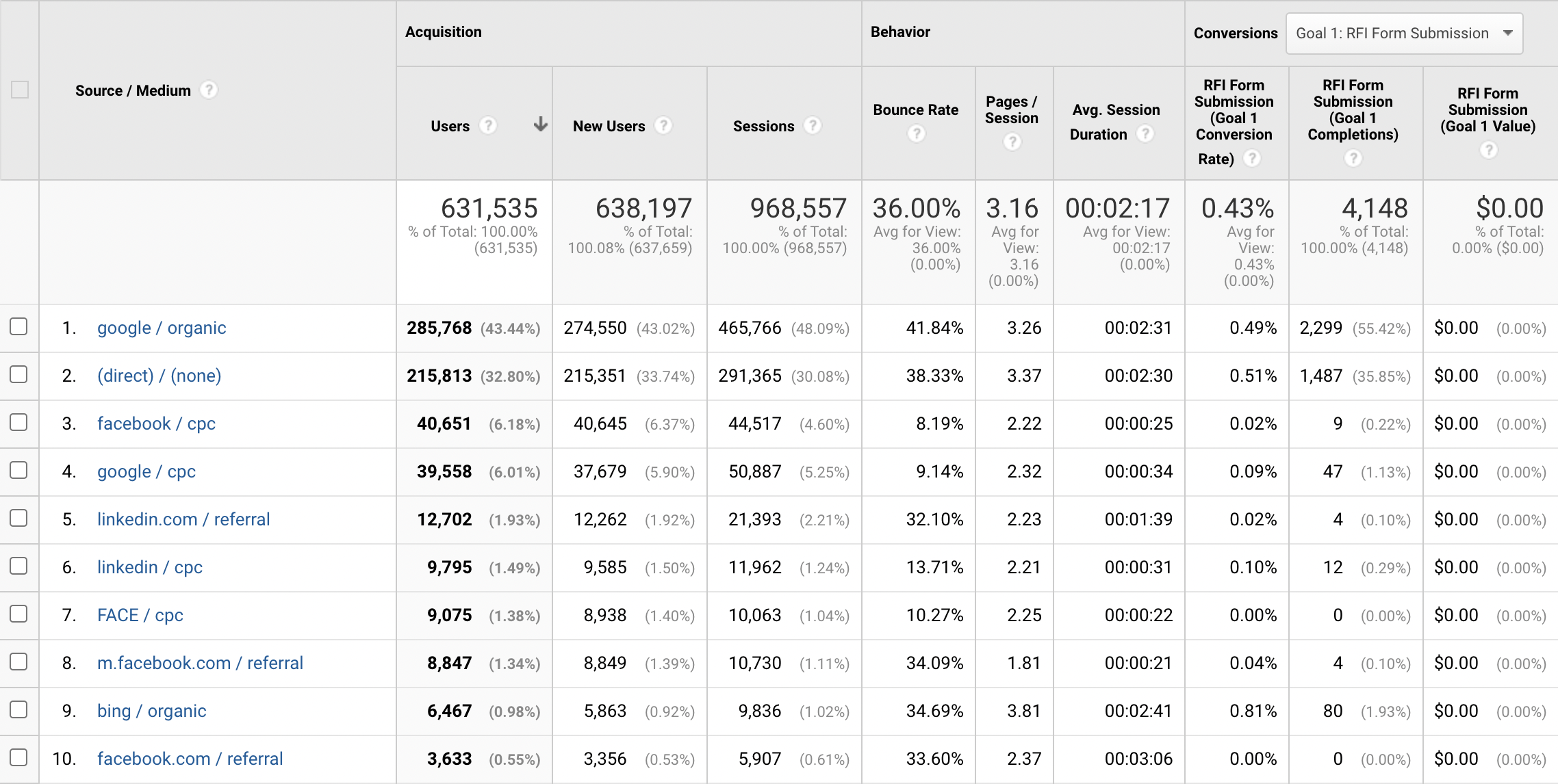Click Users value 285,768 for google / organic
1558x784 pixels.
(x=439, y=328)
